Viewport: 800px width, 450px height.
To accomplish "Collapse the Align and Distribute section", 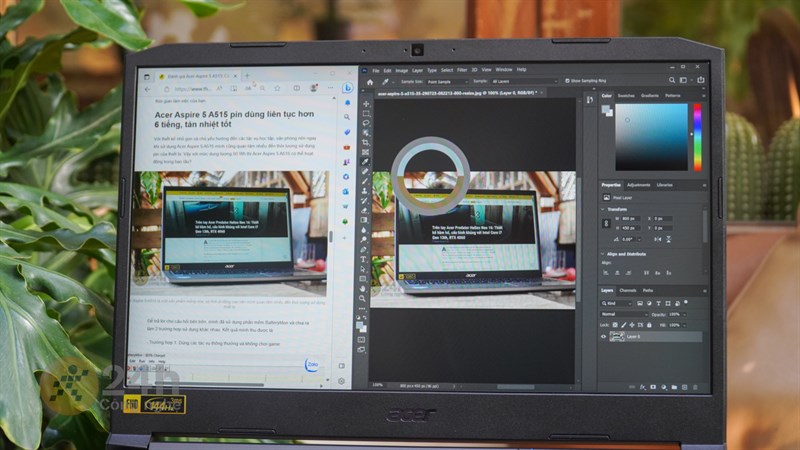I will point(603,254).
